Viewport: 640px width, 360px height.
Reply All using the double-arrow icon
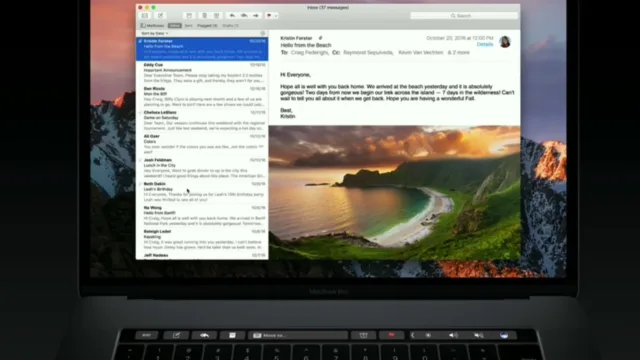[244, 16]
